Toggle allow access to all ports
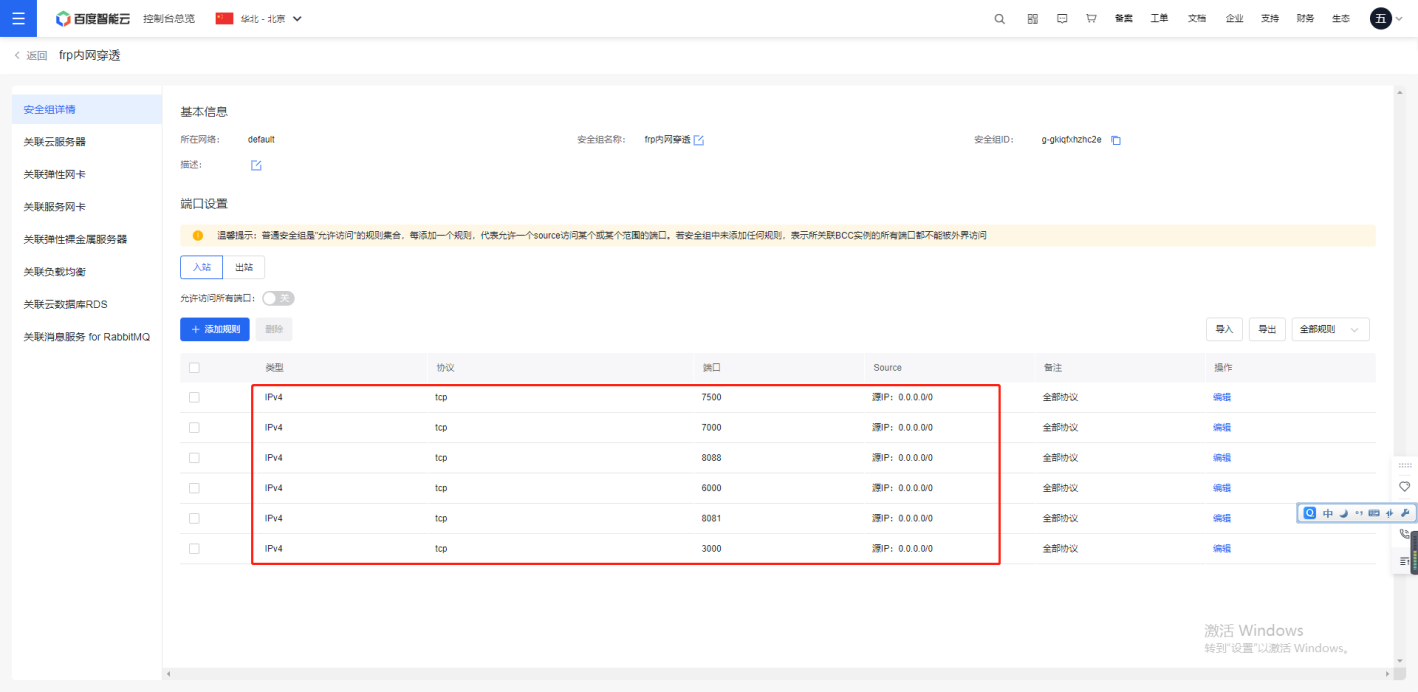 point(278,298)
